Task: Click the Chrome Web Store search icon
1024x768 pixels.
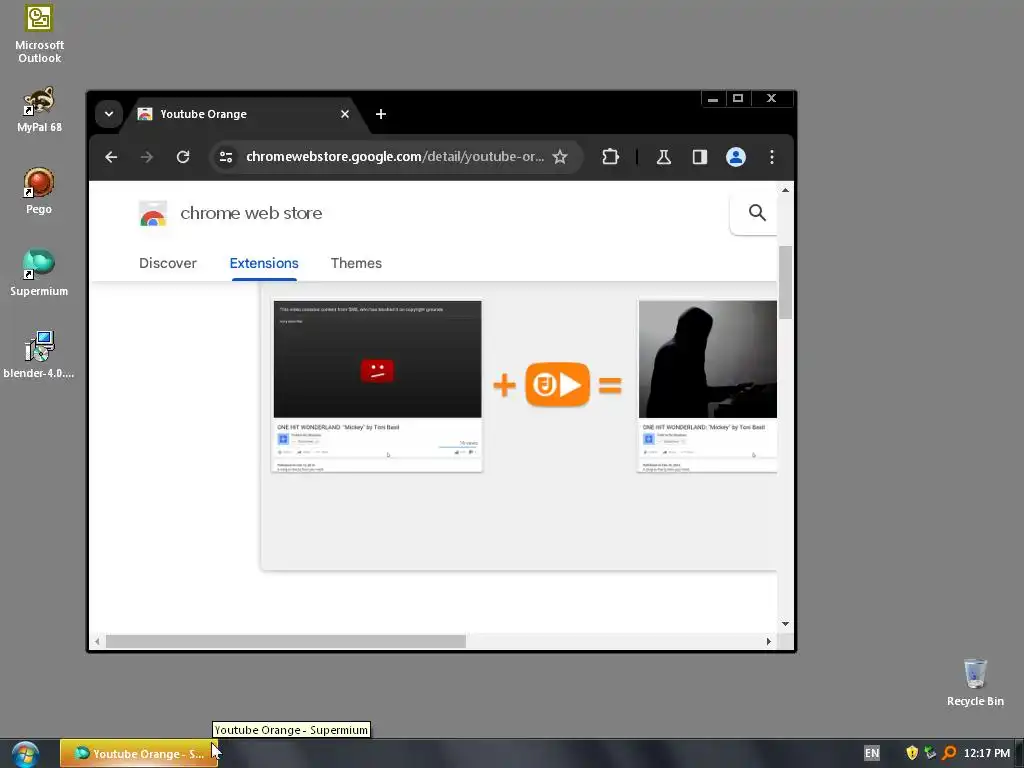Action: coord(757,212)
